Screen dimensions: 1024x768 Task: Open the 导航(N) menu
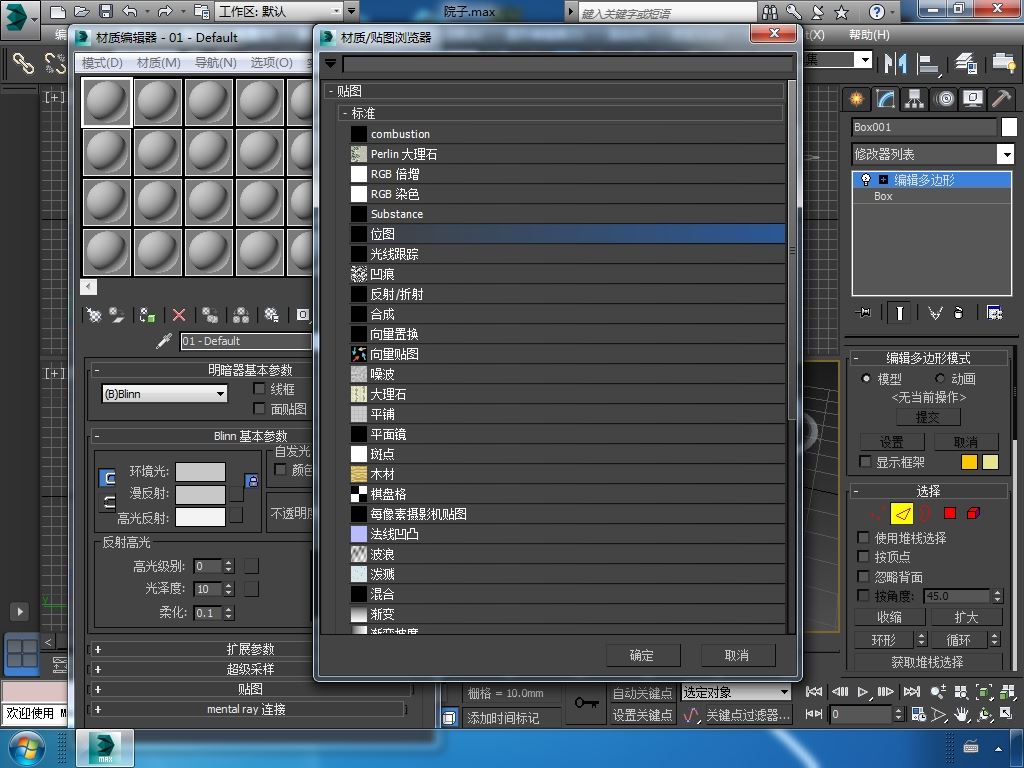tap(216, 63)
